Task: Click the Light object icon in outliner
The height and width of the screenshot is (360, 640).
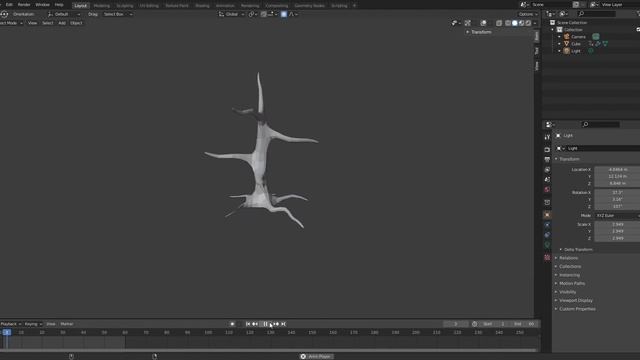Action: tap(567, 51)
